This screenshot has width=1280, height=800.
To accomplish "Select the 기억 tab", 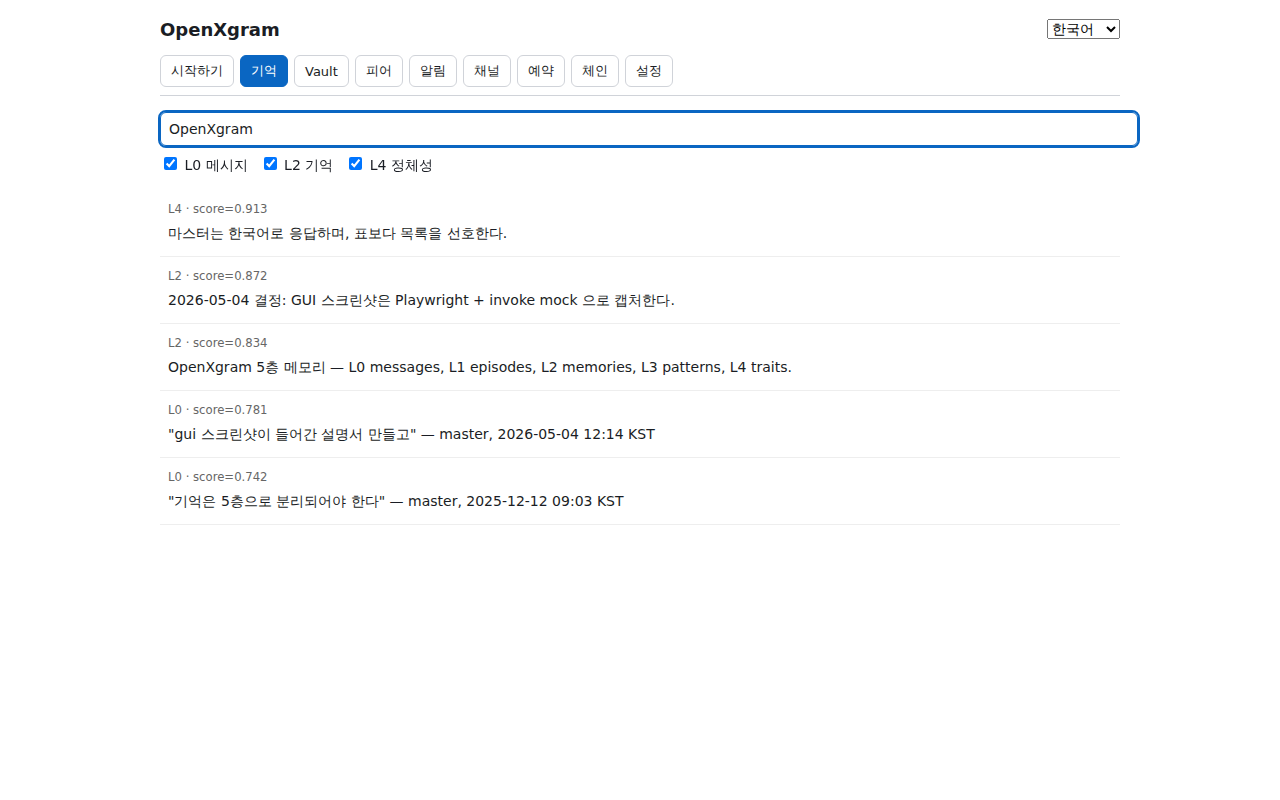I will pyautogui.click(x=264, y=71).
